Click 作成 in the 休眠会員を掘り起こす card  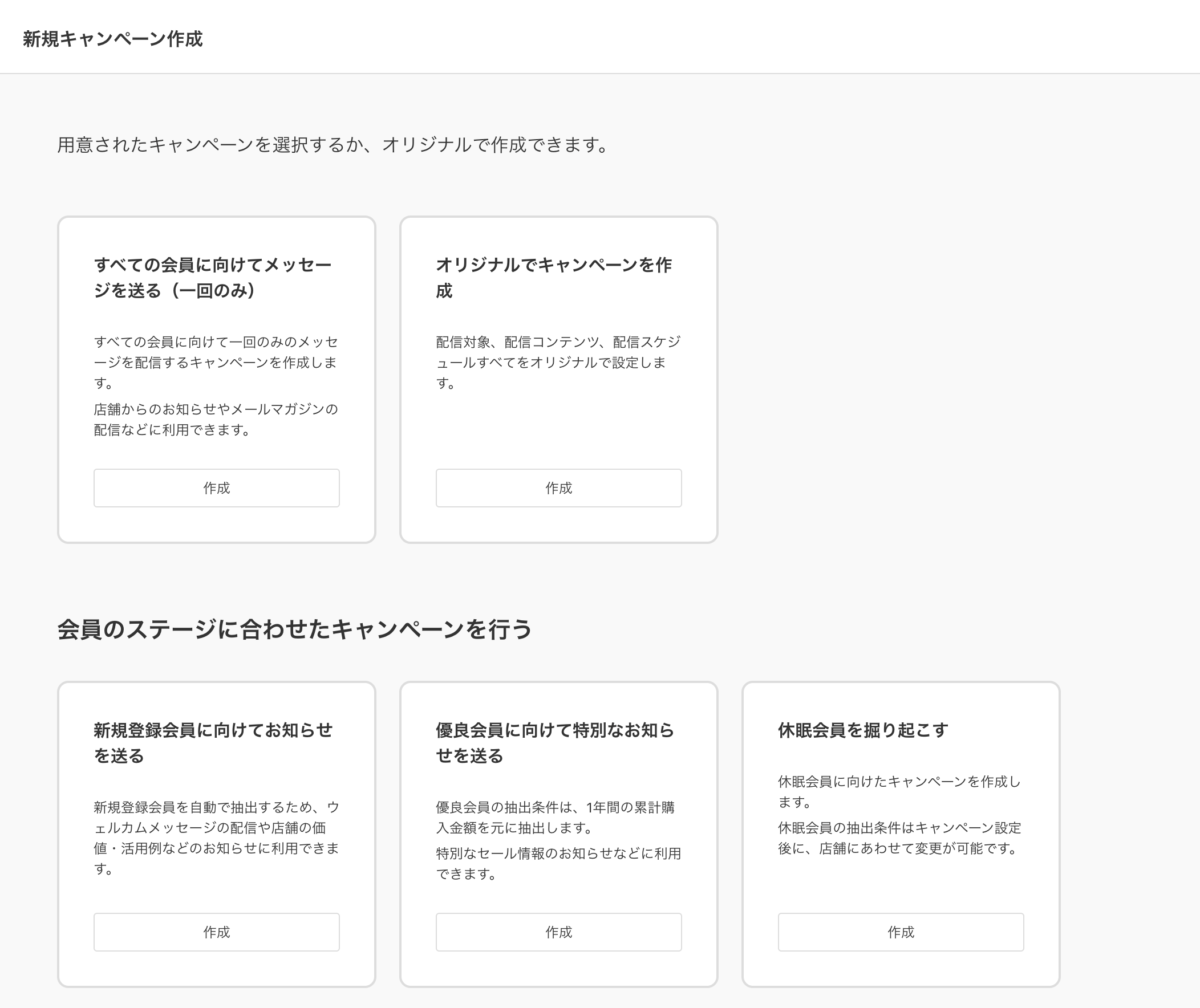click(x=900, y=932)
